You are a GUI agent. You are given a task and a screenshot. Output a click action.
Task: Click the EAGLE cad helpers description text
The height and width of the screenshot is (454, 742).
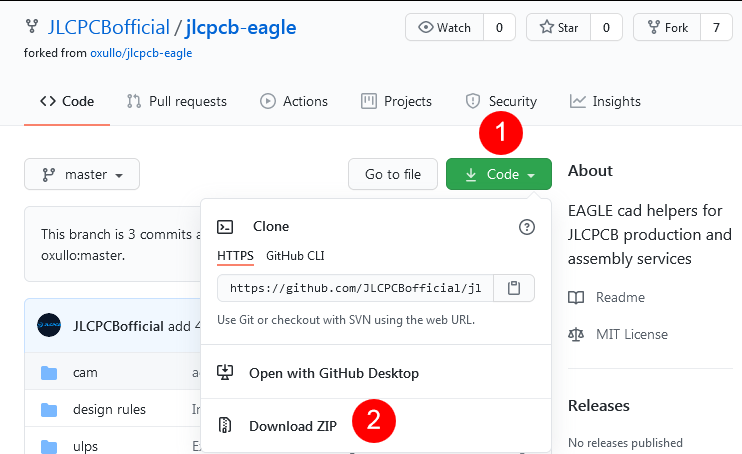click(650, 234)
